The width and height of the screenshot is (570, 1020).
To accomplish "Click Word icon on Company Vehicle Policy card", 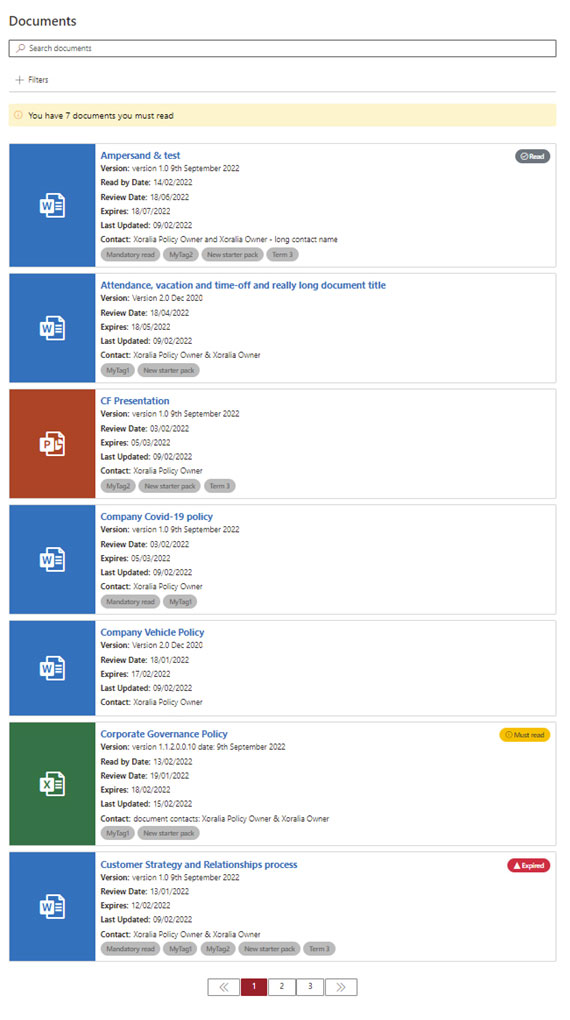I will [x=52, y=668].
